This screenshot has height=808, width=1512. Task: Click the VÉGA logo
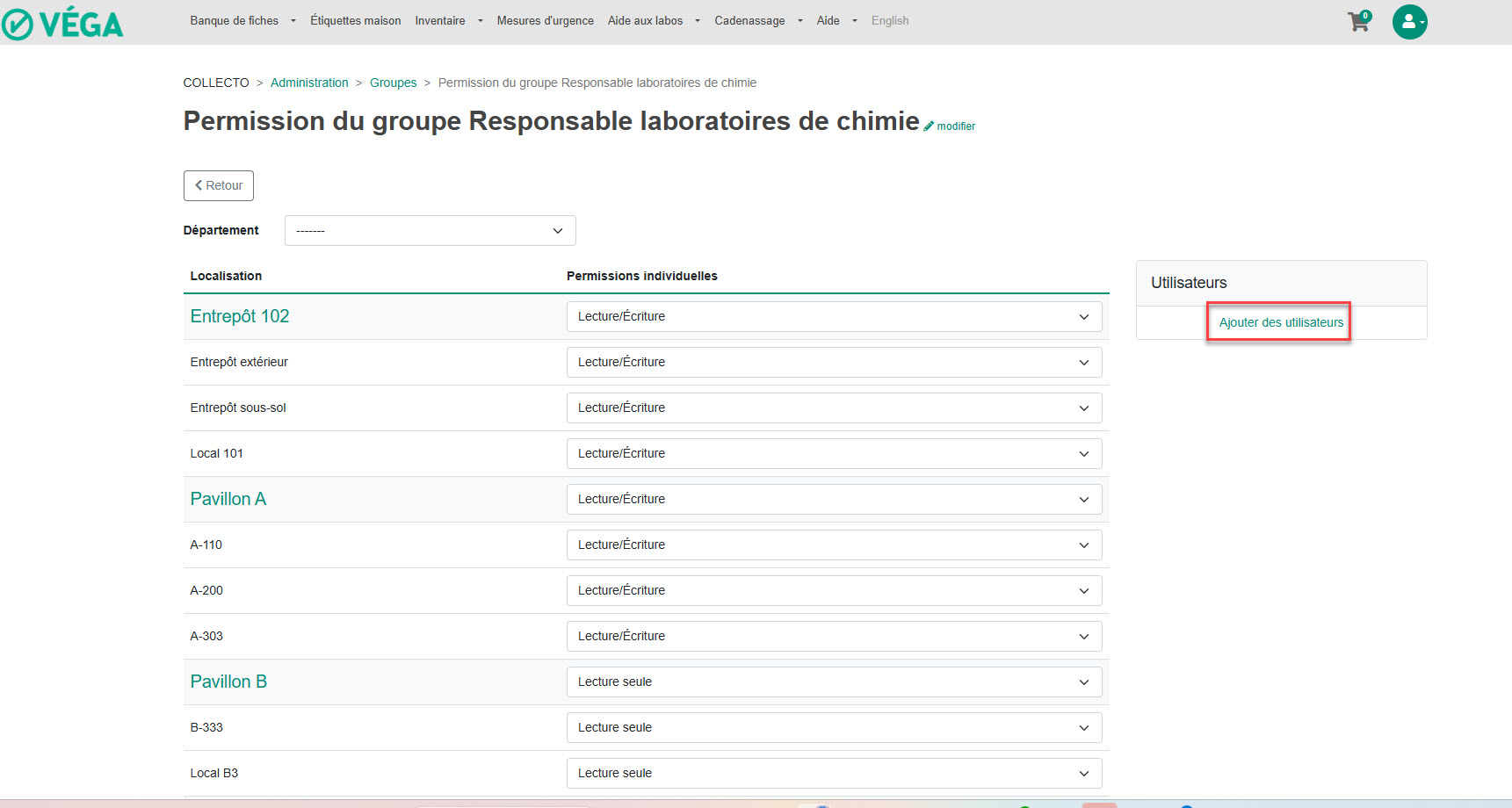(63, 24)
